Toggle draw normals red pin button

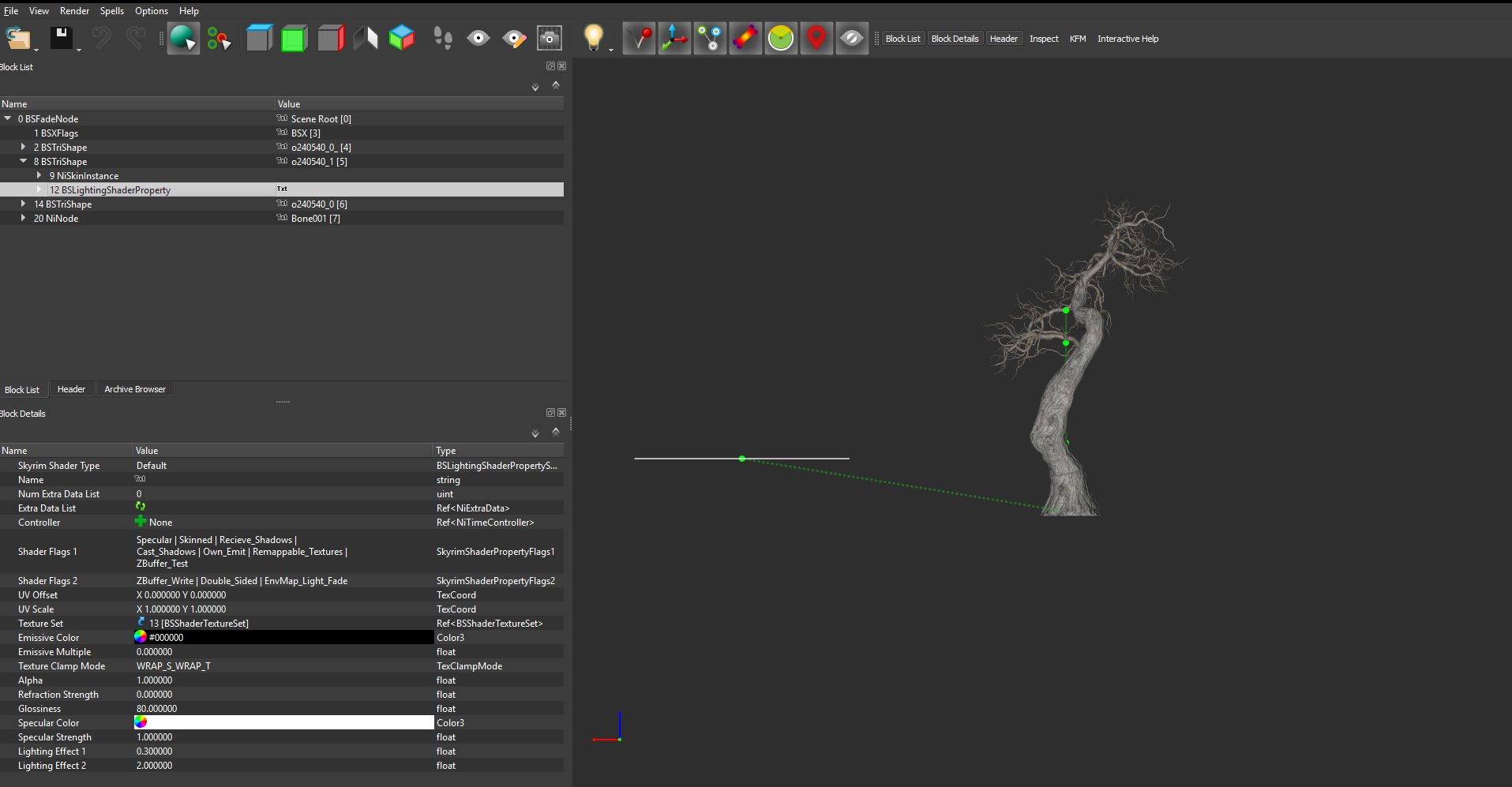(x=639, y=38)
